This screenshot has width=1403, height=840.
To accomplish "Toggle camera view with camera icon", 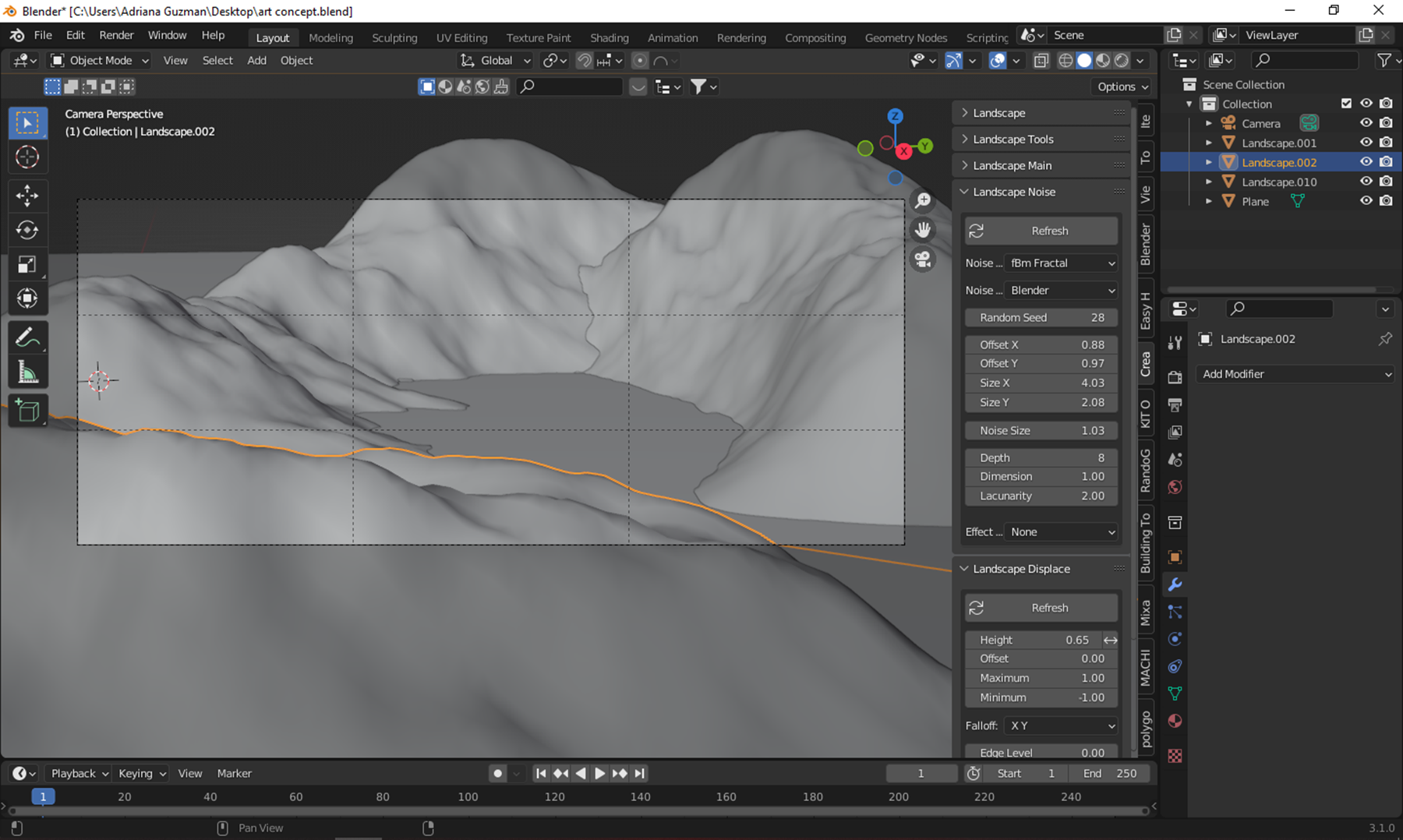I will pyautogui.click(x=923, y=259).
